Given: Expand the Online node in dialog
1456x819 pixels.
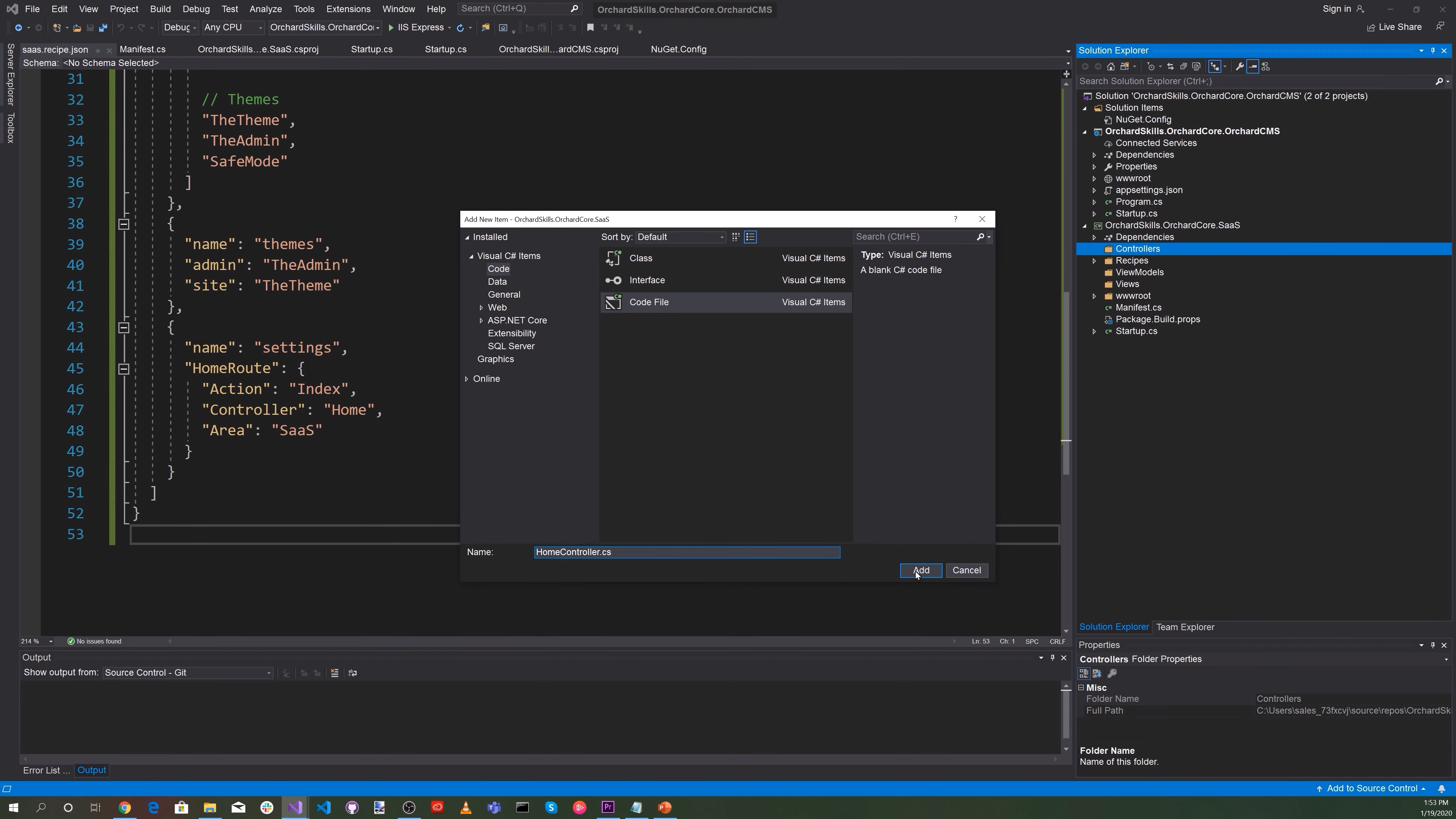Looking at the screenshot, I should coord(466,379).
